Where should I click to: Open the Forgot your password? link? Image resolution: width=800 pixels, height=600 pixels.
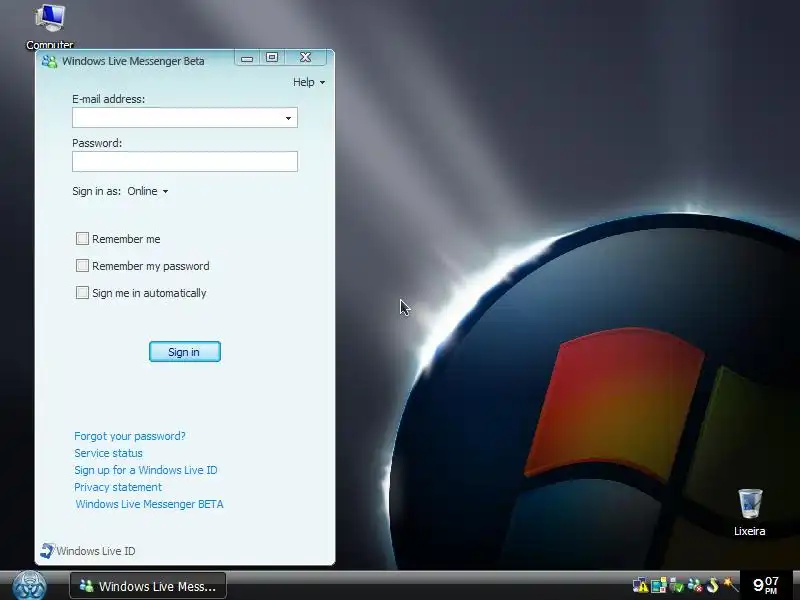tap(130, 436)
